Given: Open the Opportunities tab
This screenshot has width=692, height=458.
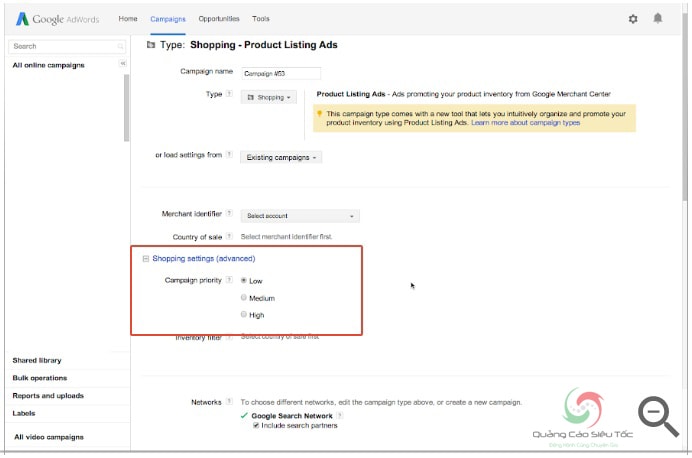Looking at the screenshot, I should tap(219, 19).
